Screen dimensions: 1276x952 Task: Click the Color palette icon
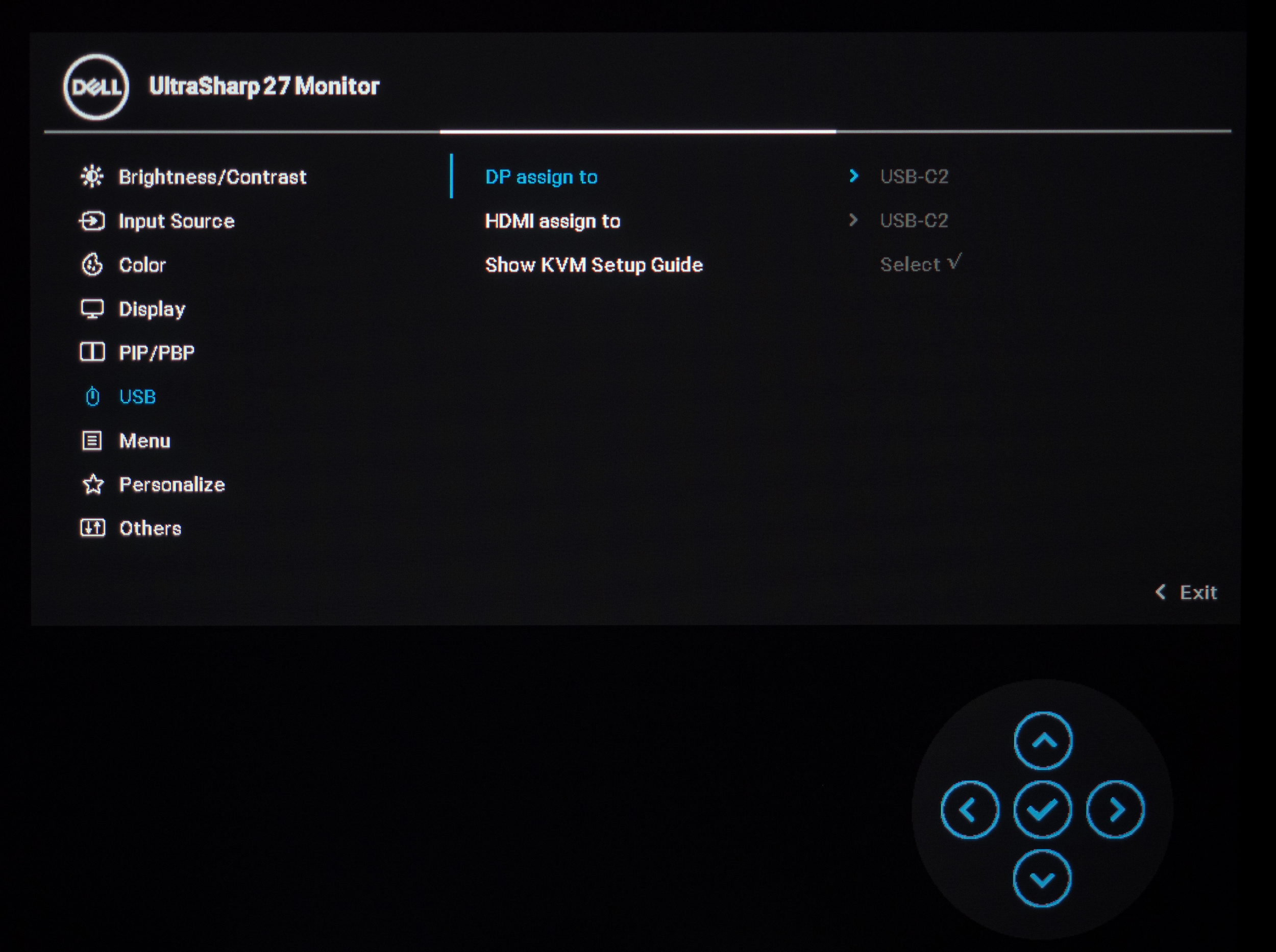coord(92,265)
